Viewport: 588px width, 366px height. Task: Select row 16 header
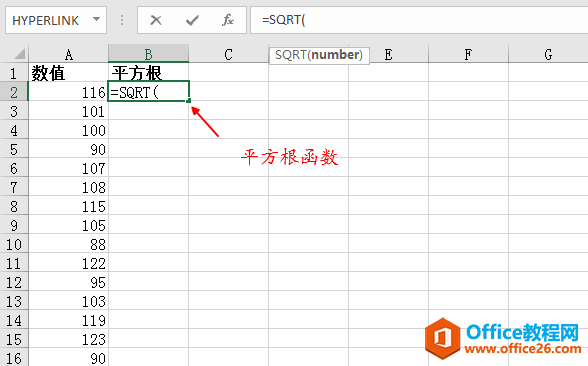pyautogui.click(x=14, y=357)
